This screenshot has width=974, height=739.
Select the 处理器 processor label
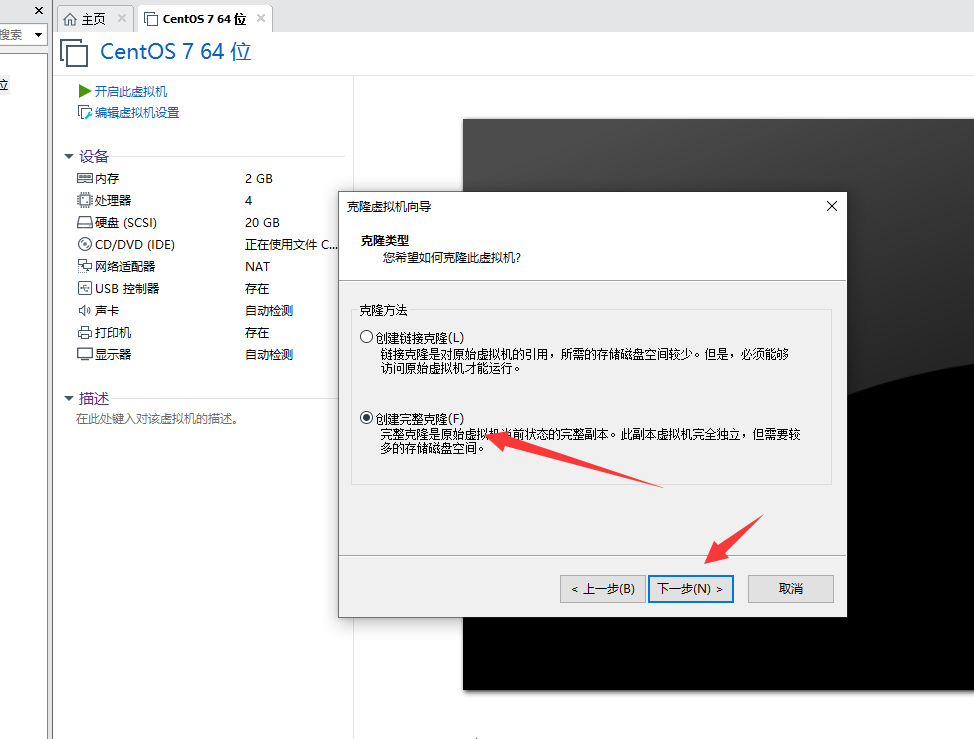pyautogui.click(x=113, y=200)
